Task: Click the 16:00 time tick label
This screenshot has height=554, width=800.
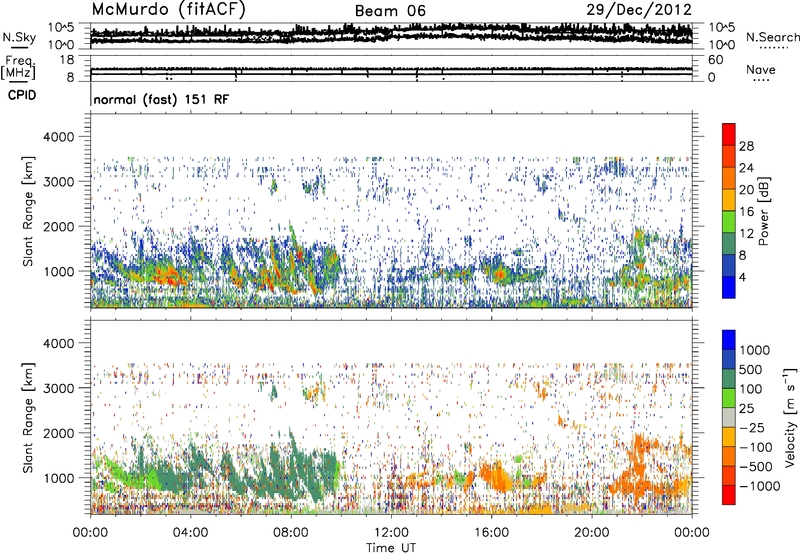Action: pyautogui.click(x=491, y=533)
